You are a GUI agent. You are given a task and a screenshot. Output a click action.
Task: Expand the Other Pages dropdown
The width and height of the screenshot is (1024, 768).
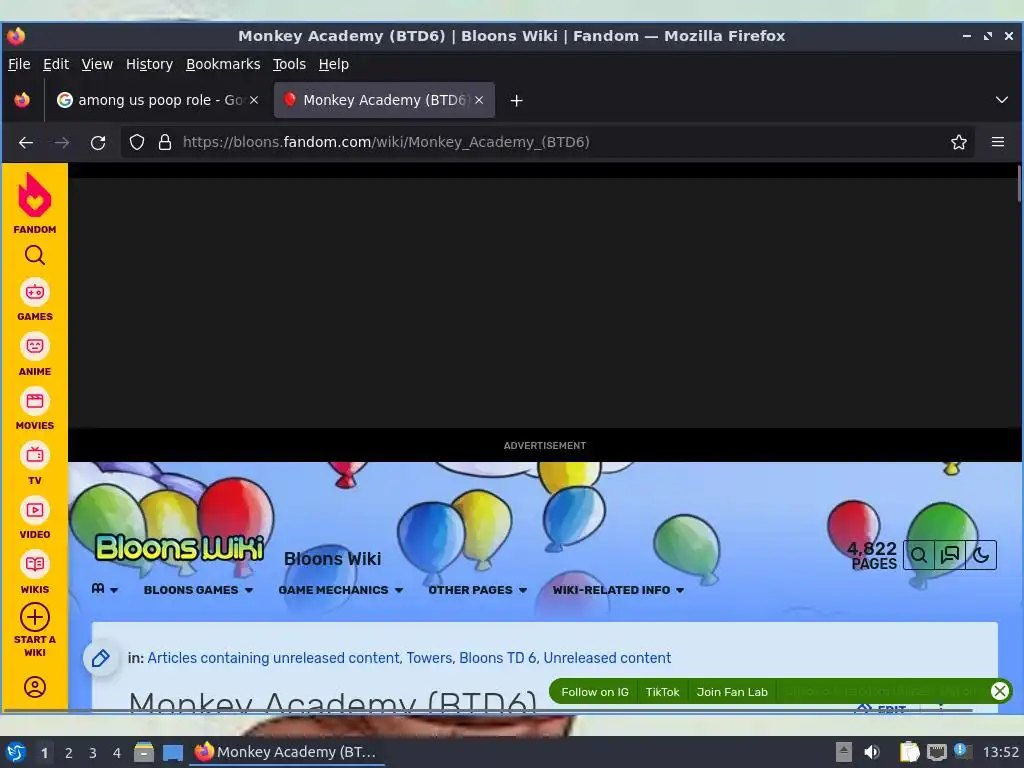[x=477, y=590]
